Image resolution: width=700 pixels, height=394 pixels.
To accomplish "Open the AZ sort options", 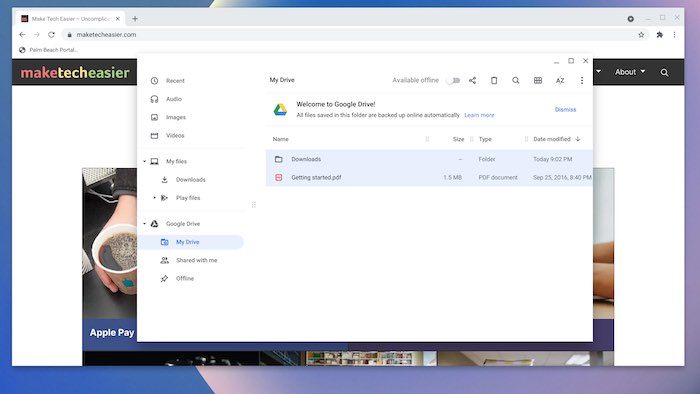I will point(560,81).
